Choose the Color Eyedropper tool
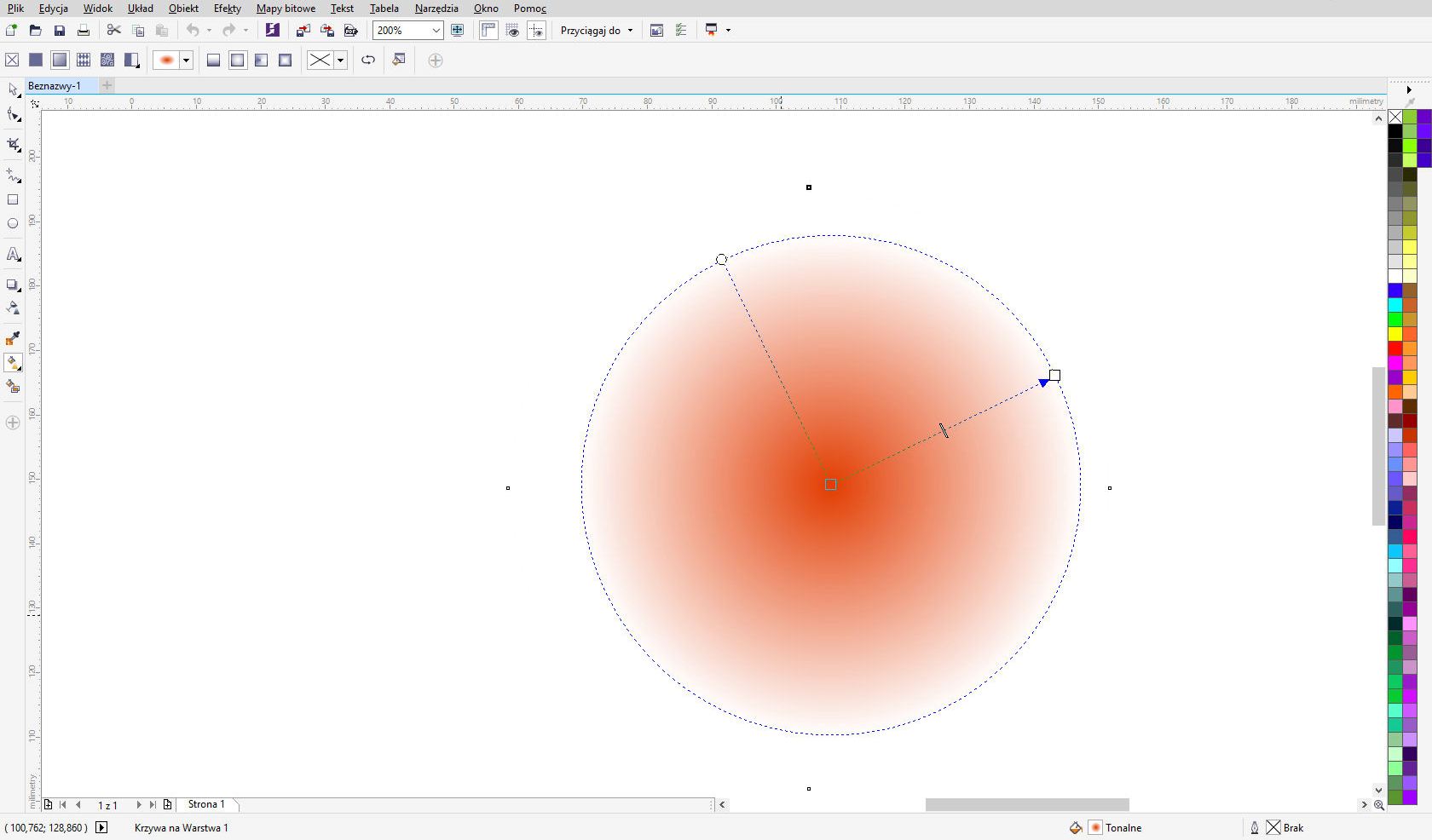 [x=13, y=339]
